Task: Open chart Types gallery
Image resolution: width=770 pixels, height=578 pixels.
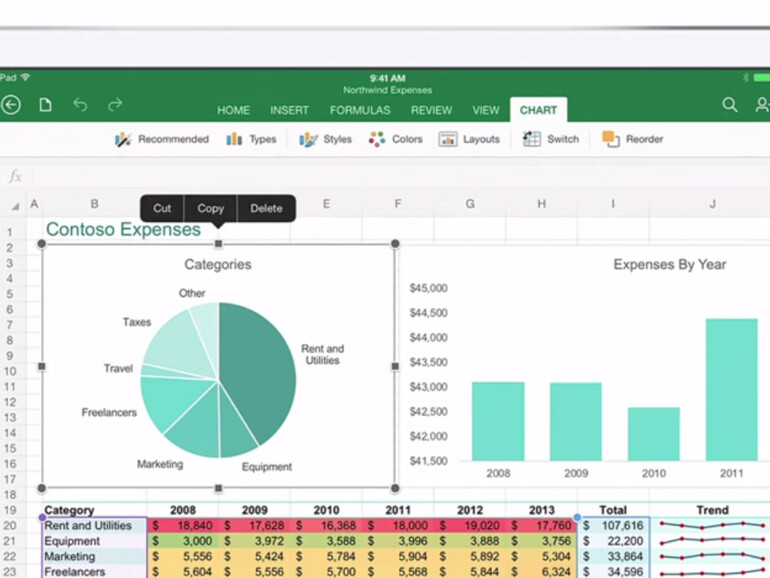Action: (251, 139)
